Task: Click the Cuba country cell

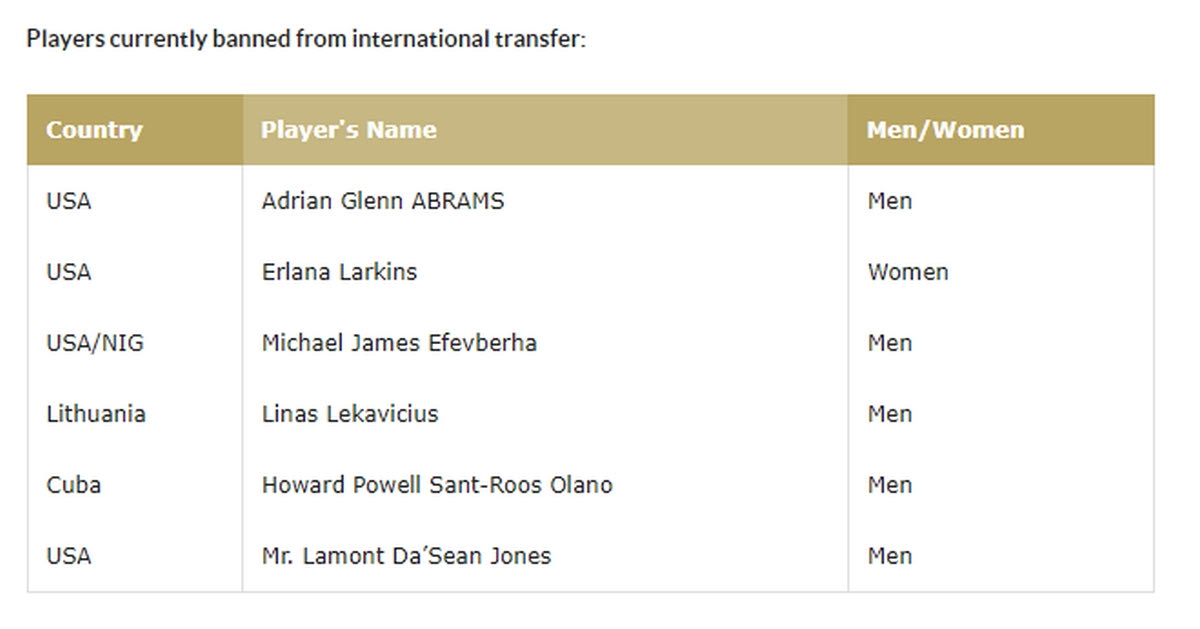Action: [x=73, y=485]
